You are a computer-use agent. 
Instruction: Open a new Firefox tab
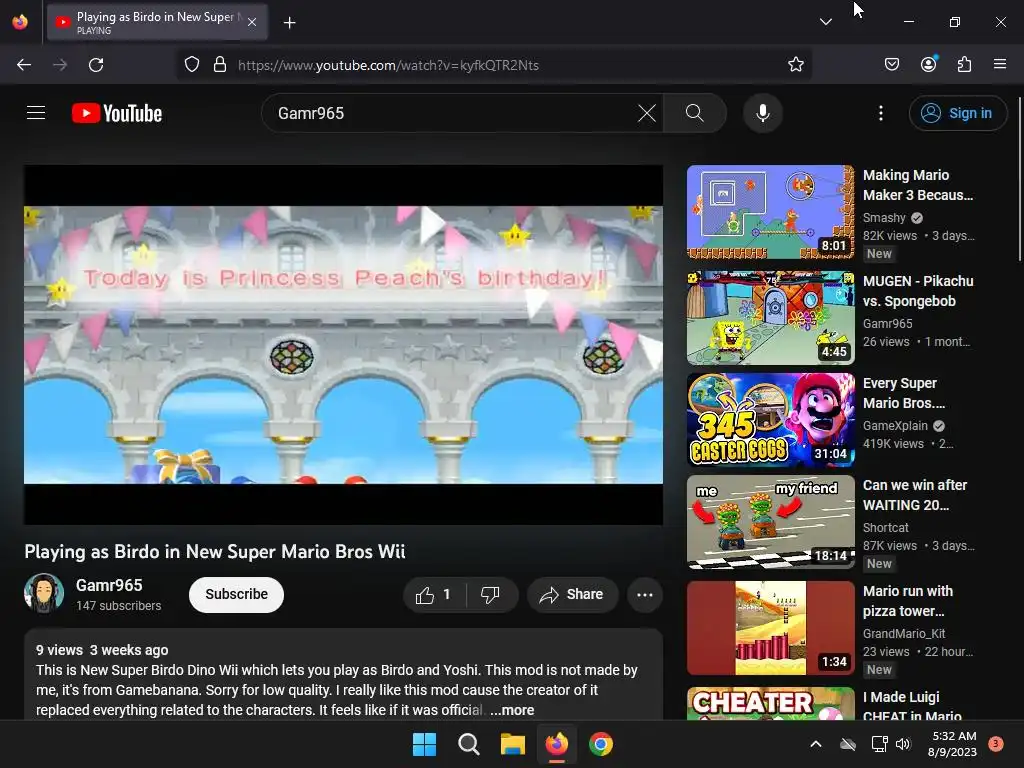[x=289, y=22]
